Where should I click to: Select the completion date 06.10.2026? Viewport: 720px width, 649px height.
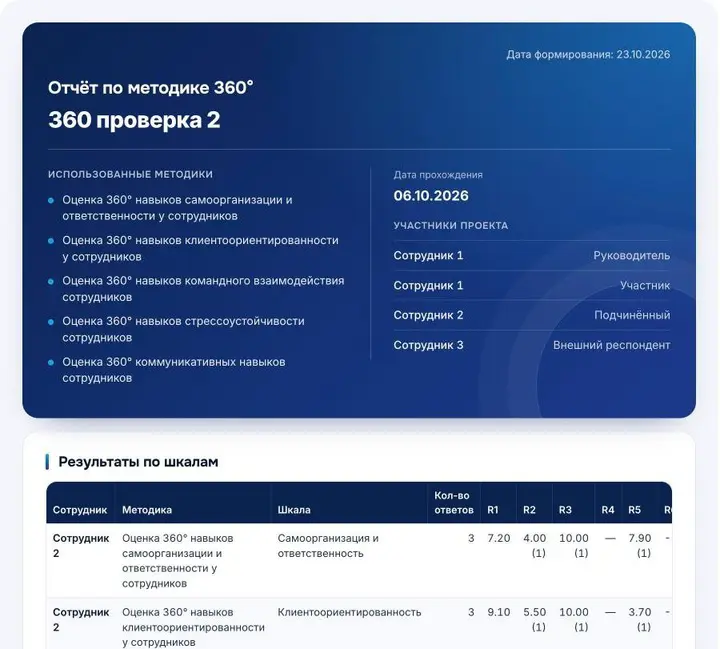431,195
